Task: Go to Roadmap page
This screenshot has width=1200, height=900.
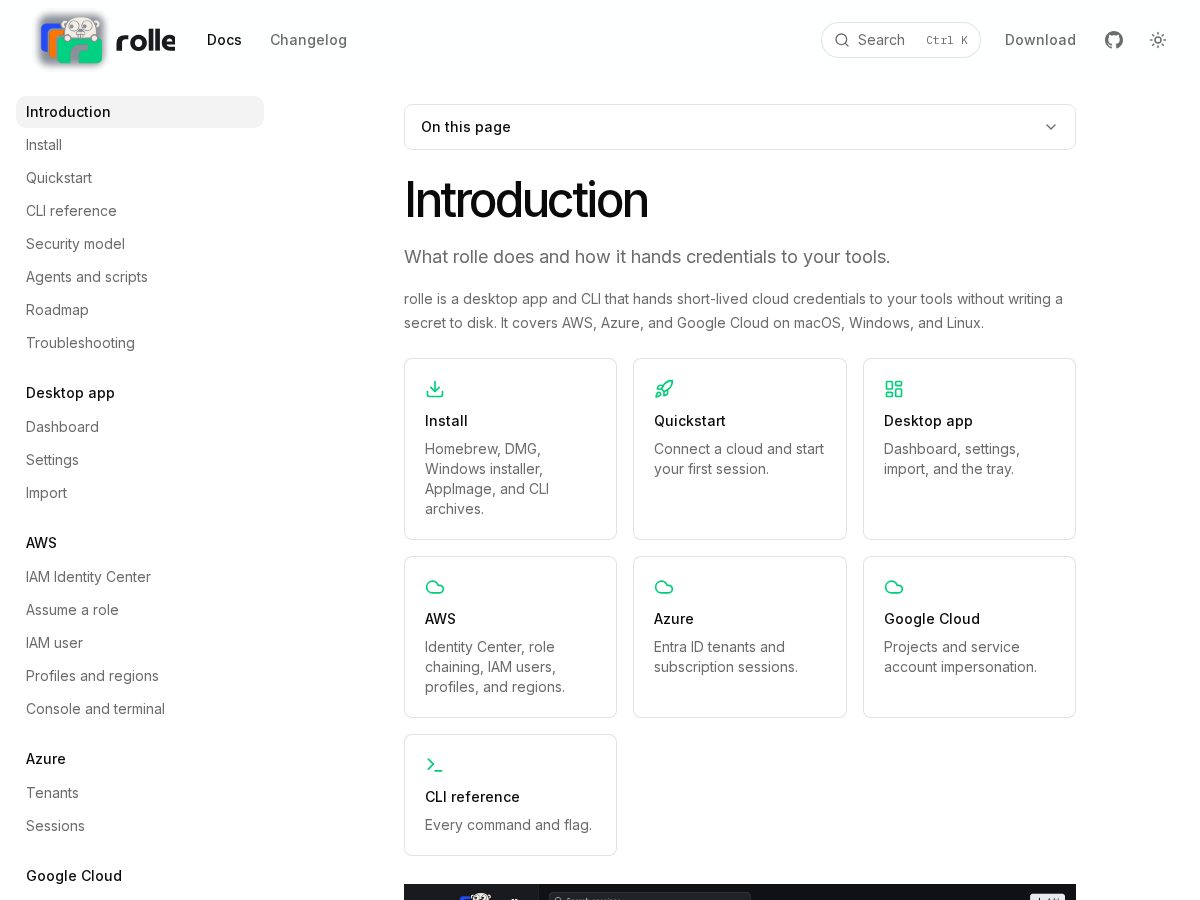Action: point(140,310)
